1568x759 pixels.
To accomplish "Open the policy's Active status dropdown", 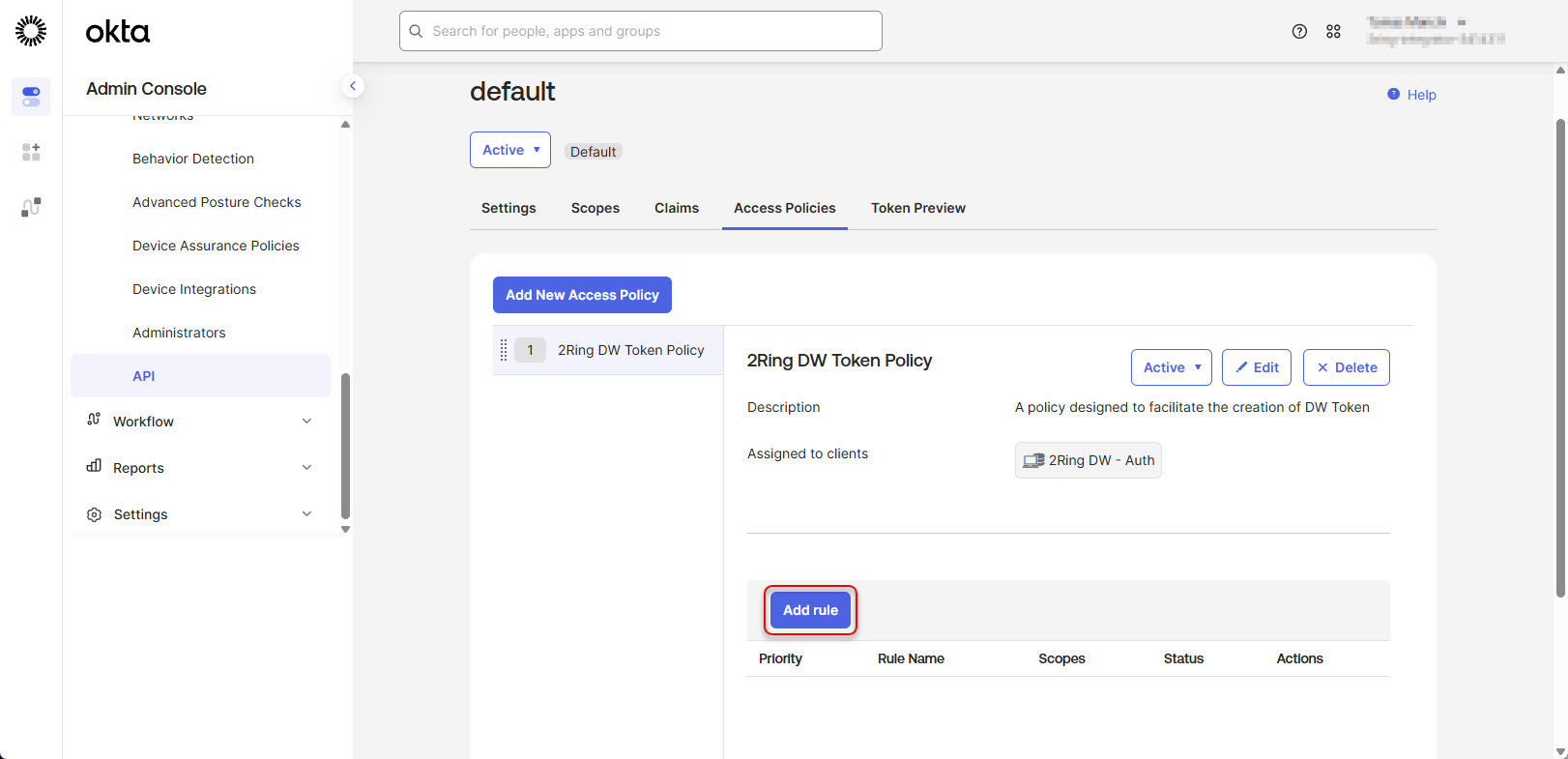I will click(1171, 367).
